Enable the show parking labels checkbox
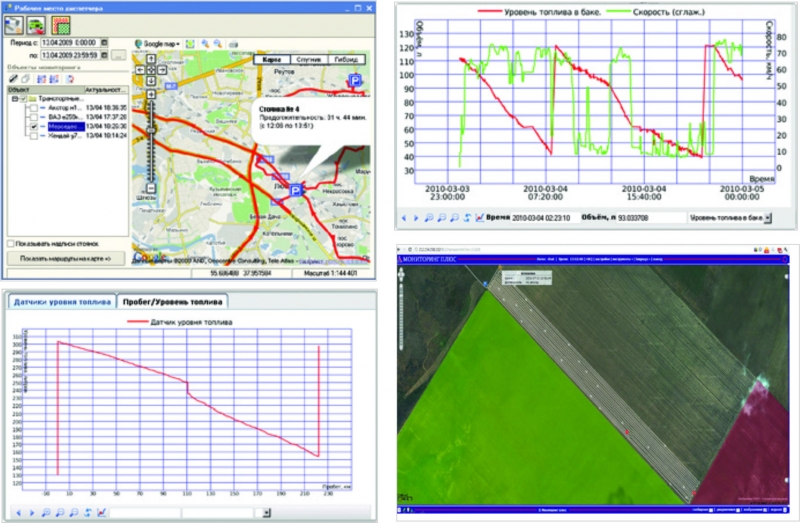The height and width of the screenshot is (523, 800). (11, 243)
